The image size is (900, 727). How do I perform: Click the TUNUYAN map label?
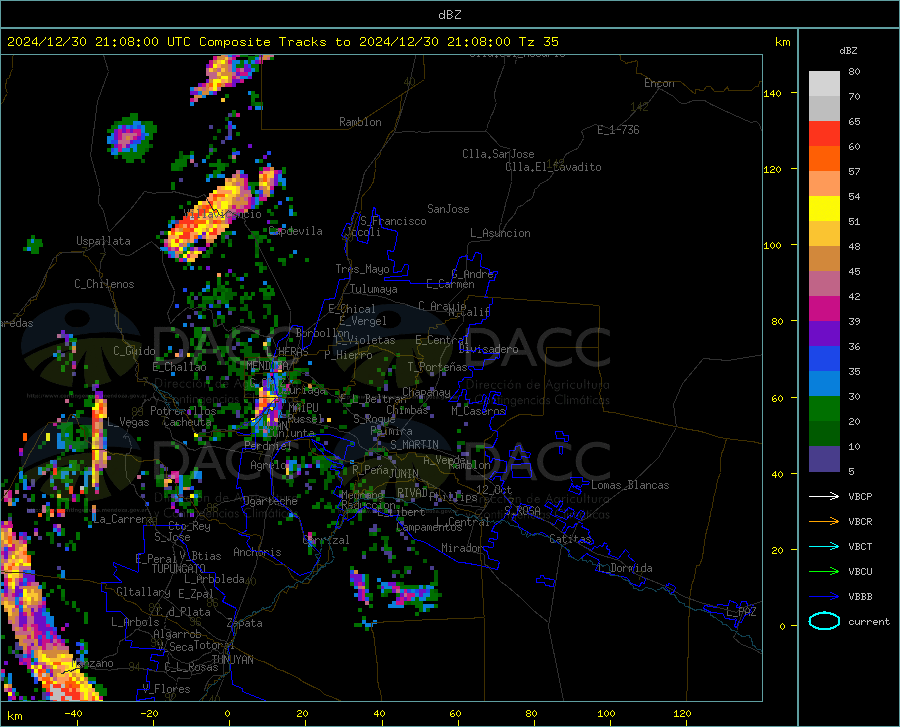pyautogui.click(x=232, y=660)
